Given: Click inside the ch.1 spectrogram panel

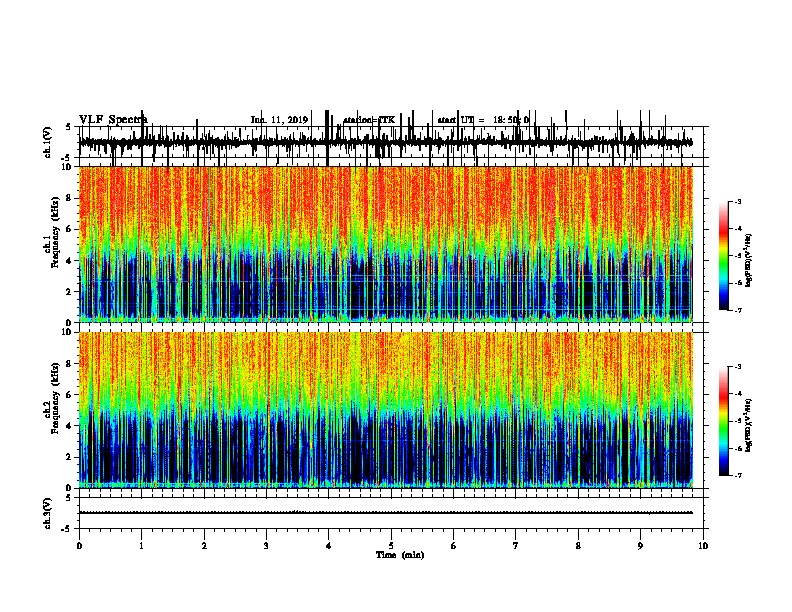Looking at the screenshot, I should tap(385, 244).
